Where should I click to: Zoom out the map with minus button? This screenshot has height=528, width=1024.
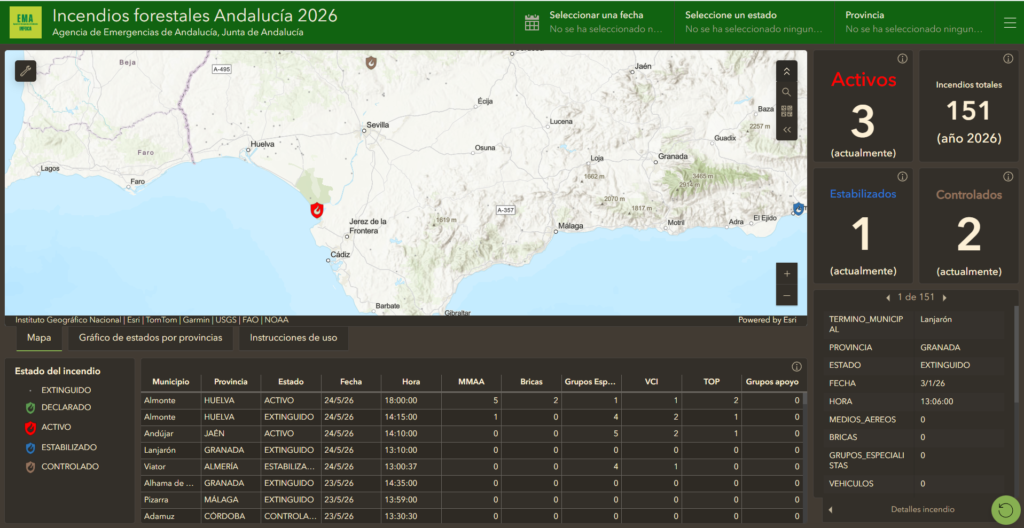pos(786,295)
